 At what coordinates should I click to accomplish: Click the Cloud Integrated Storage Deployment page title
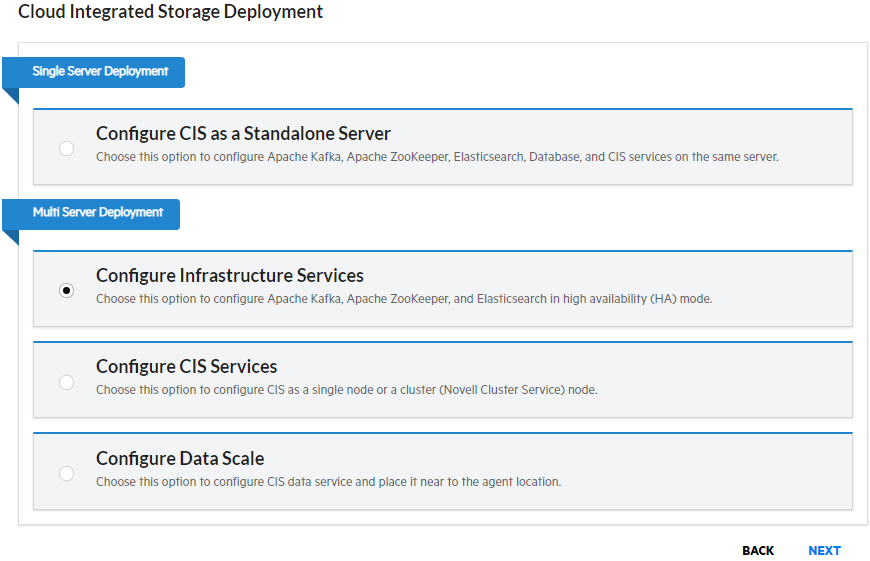tap(171, 13)
